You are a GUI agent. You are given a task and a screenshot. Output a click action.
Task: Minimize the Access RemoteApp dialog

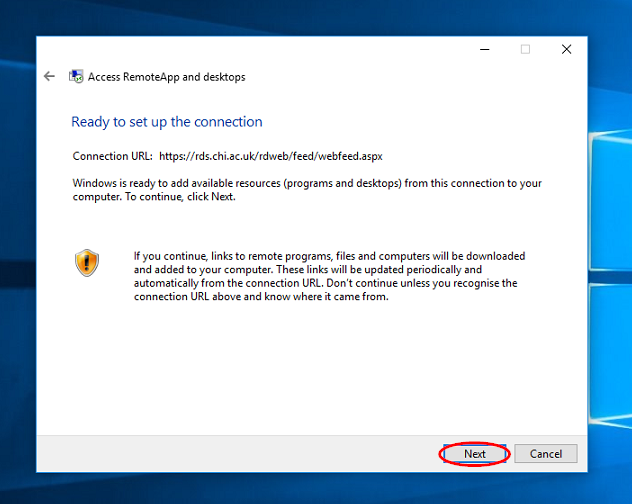coord(484,50)
